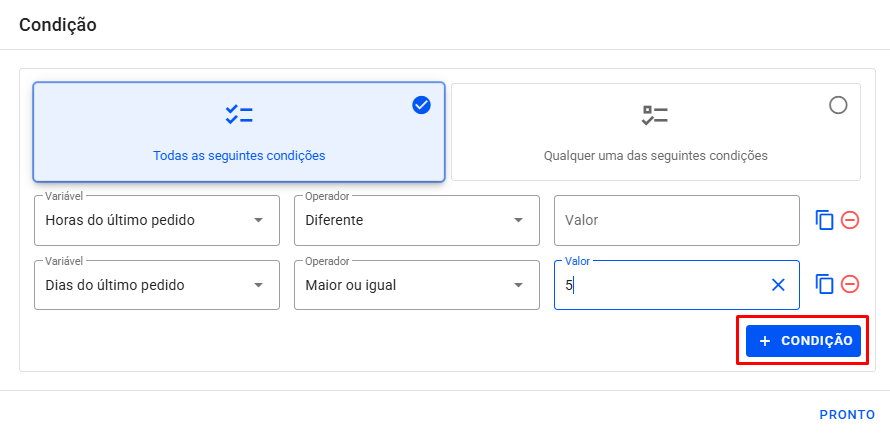
Task: Click the empty Valor field in first row
Action: tap(676, 220)
